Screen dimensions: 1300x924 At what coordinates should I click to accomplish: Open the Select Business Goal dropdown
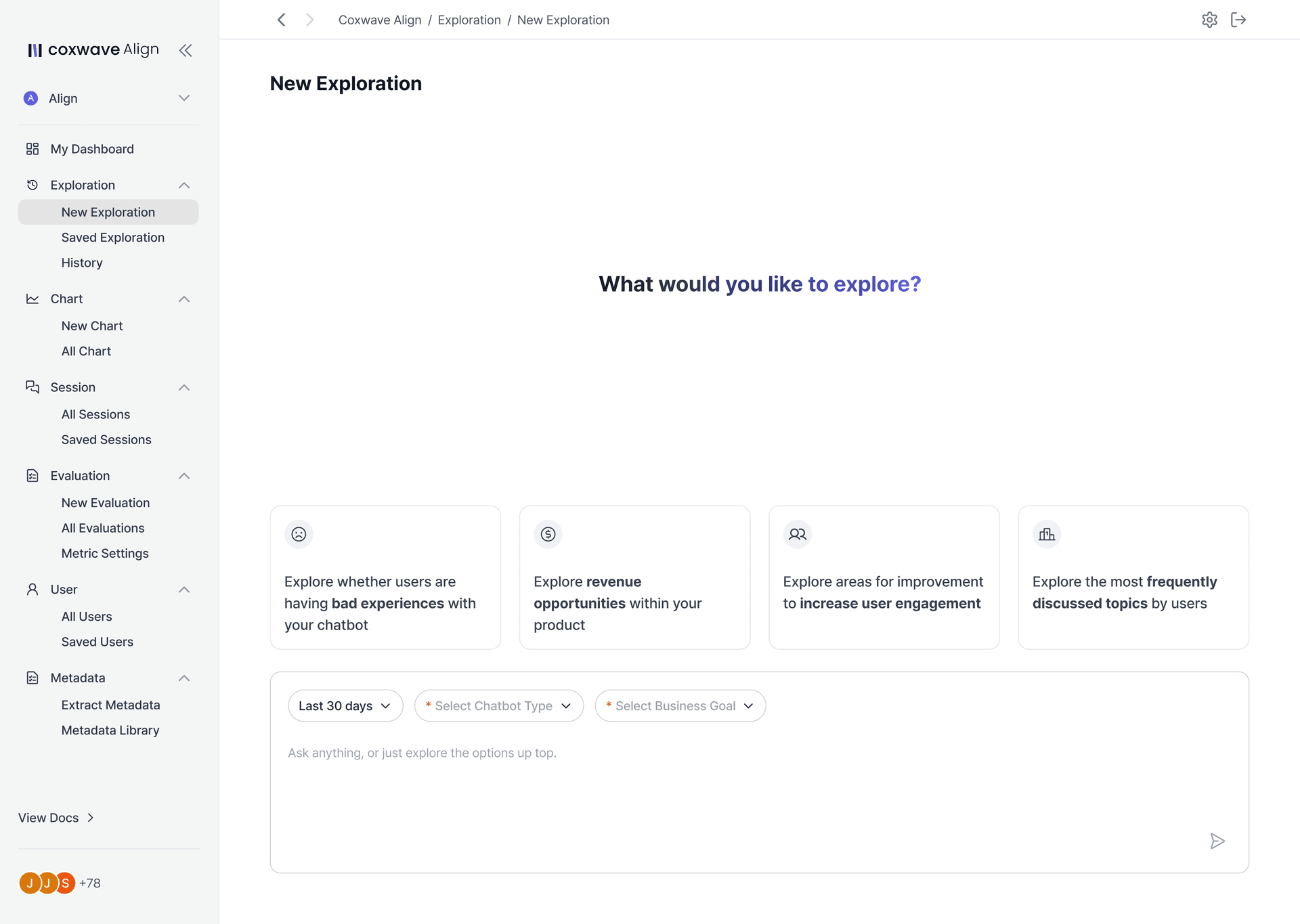tap(680, 705)
